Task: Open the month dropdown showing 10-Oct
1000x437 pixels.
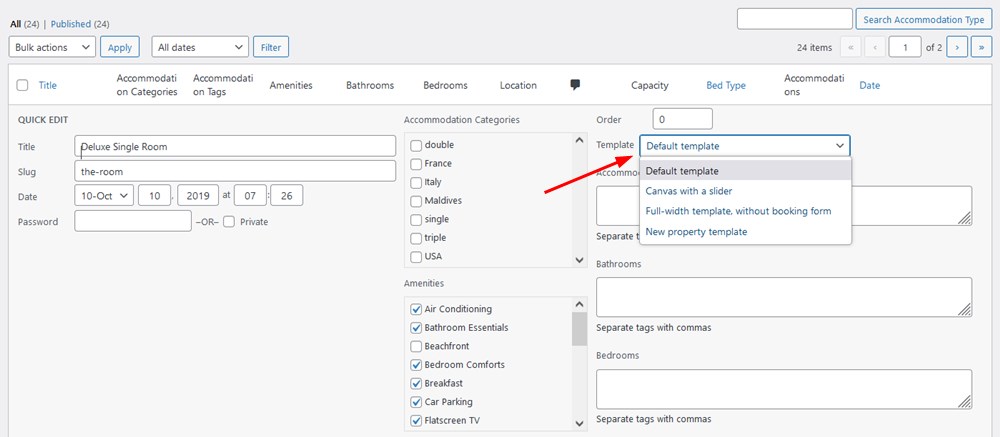Action: pos(104,196)
